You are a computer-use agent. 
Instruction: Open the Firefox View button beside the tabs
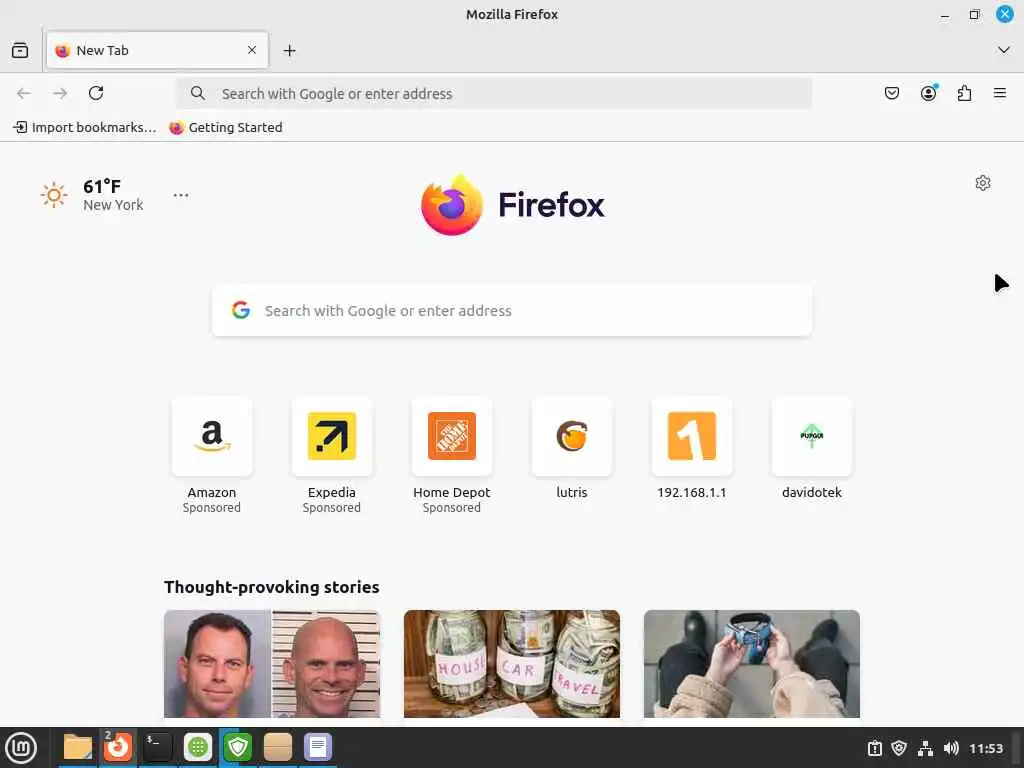[x=20, y=50]
